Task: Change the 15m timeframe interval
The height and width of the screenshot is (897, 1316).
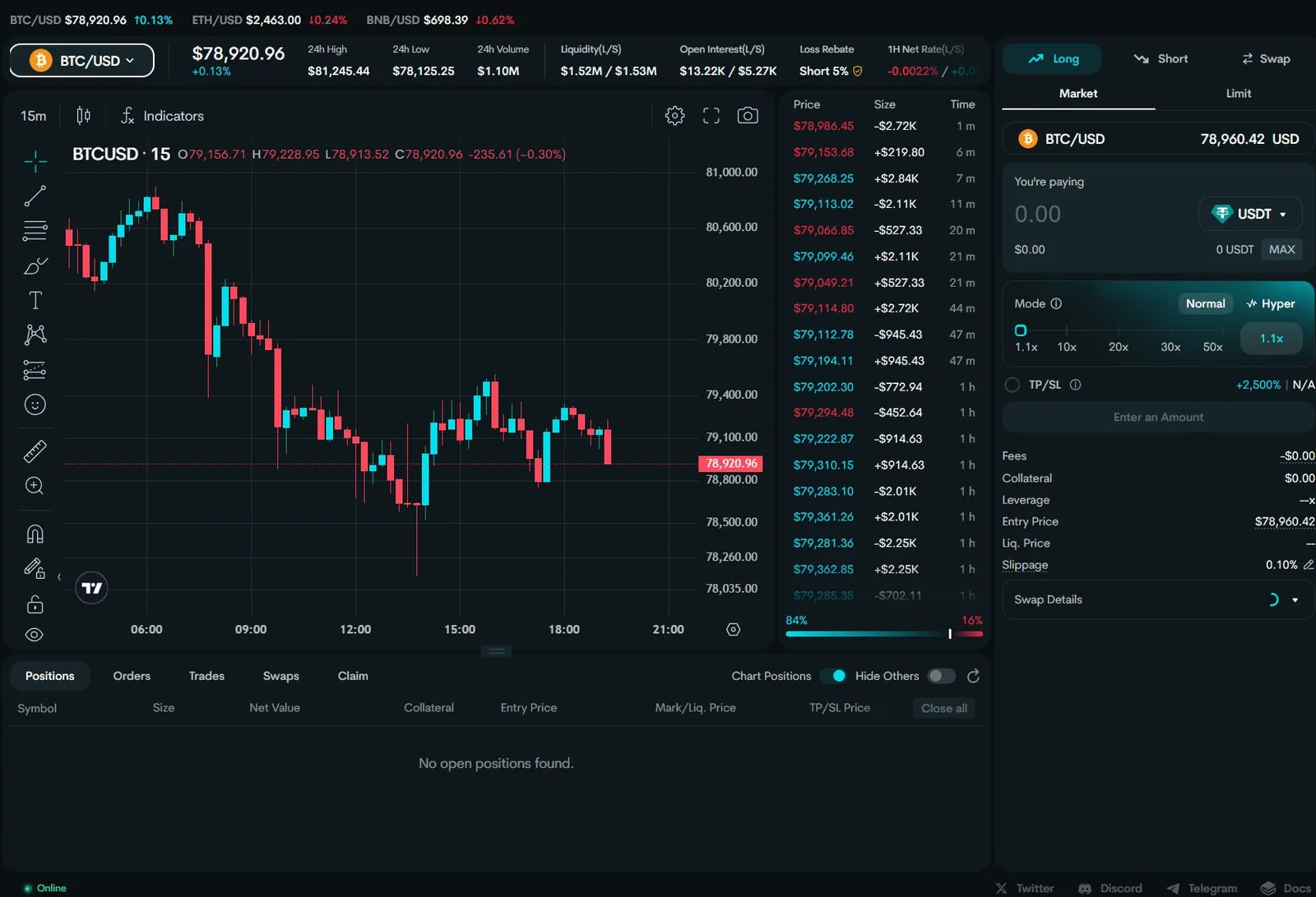Action: pyautogui.click(x=34, y=116)
